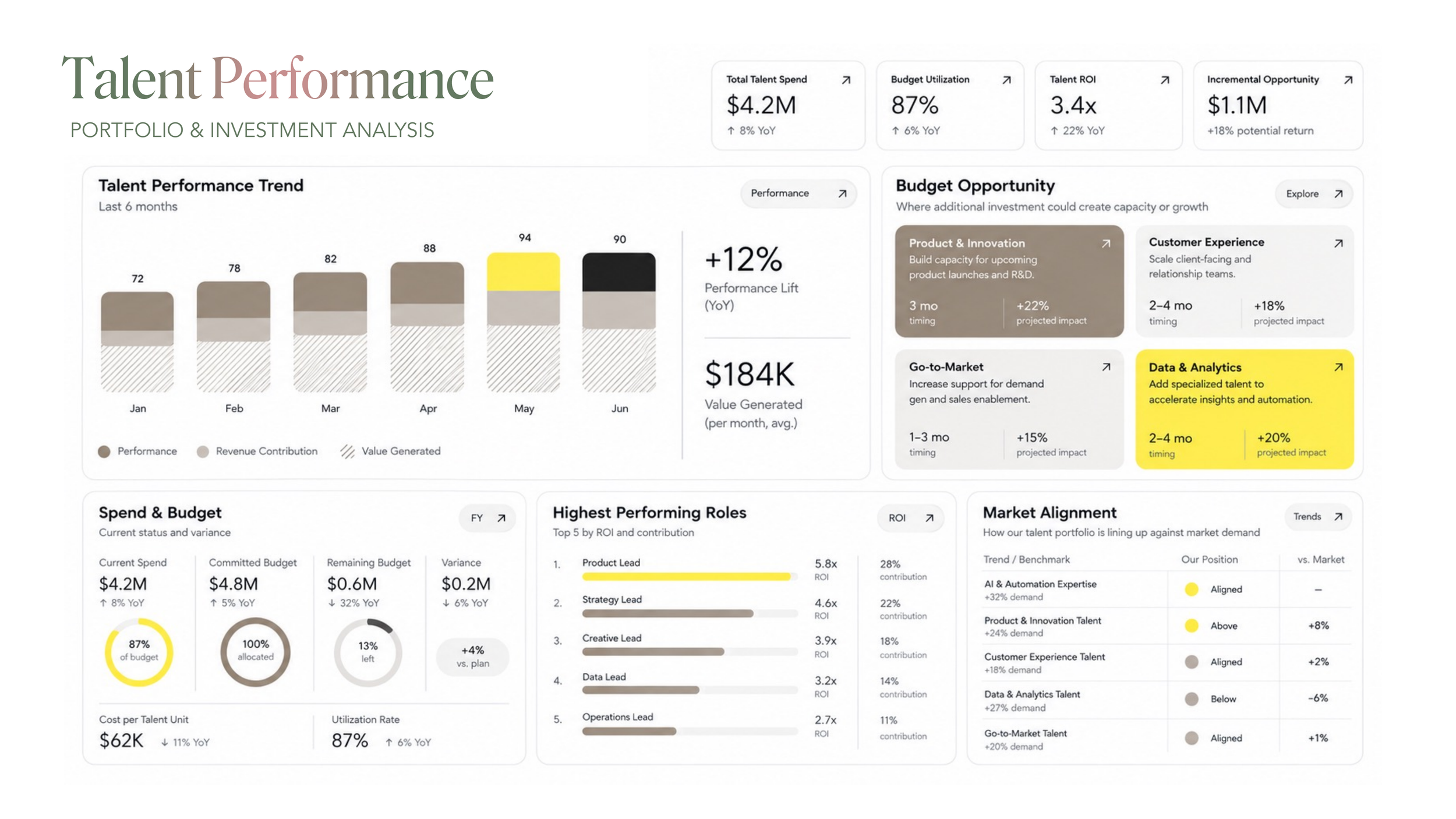Open the Incremental Opportunity card arrow

1348,80
